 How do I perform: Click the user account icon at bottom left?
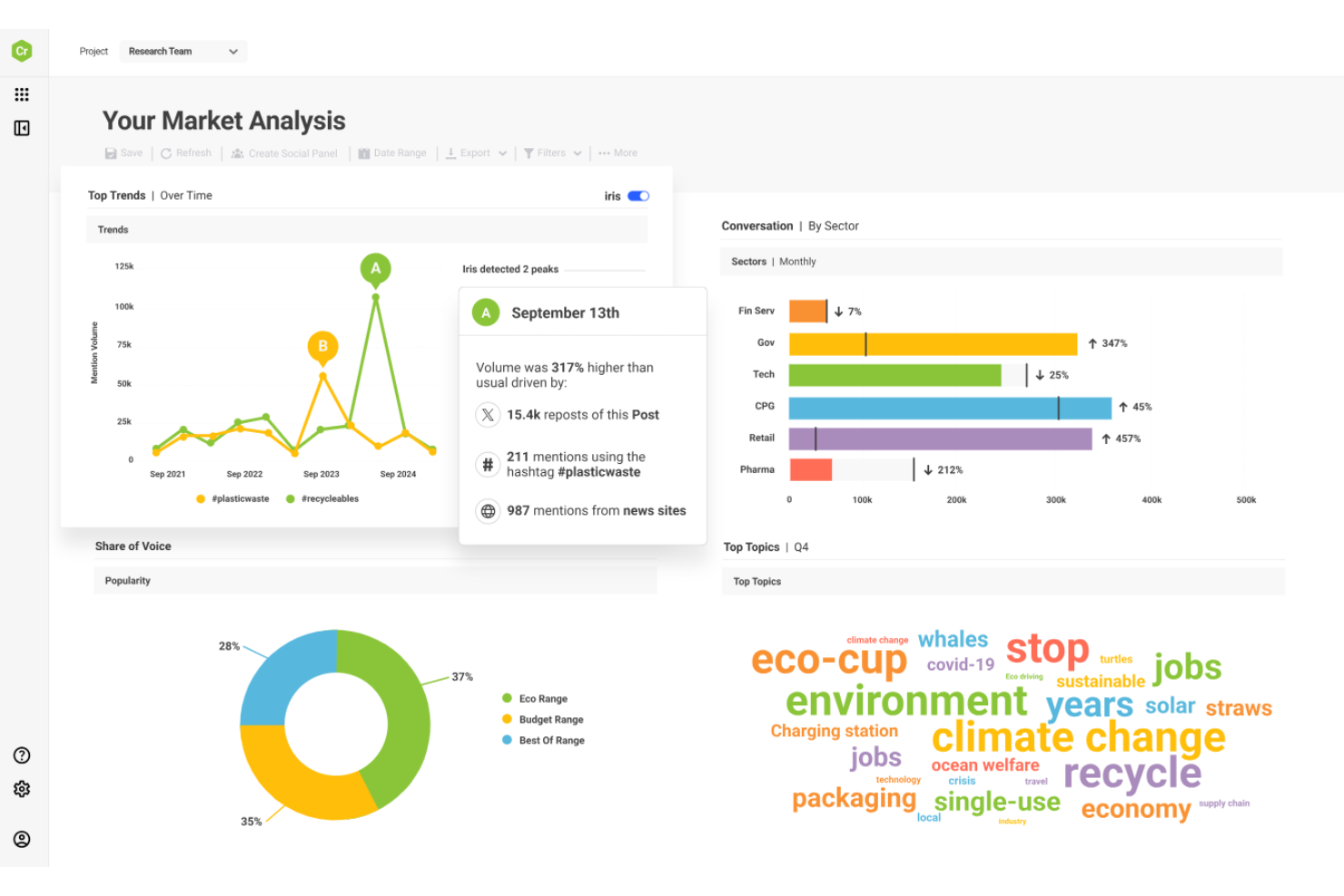(21, 839)
